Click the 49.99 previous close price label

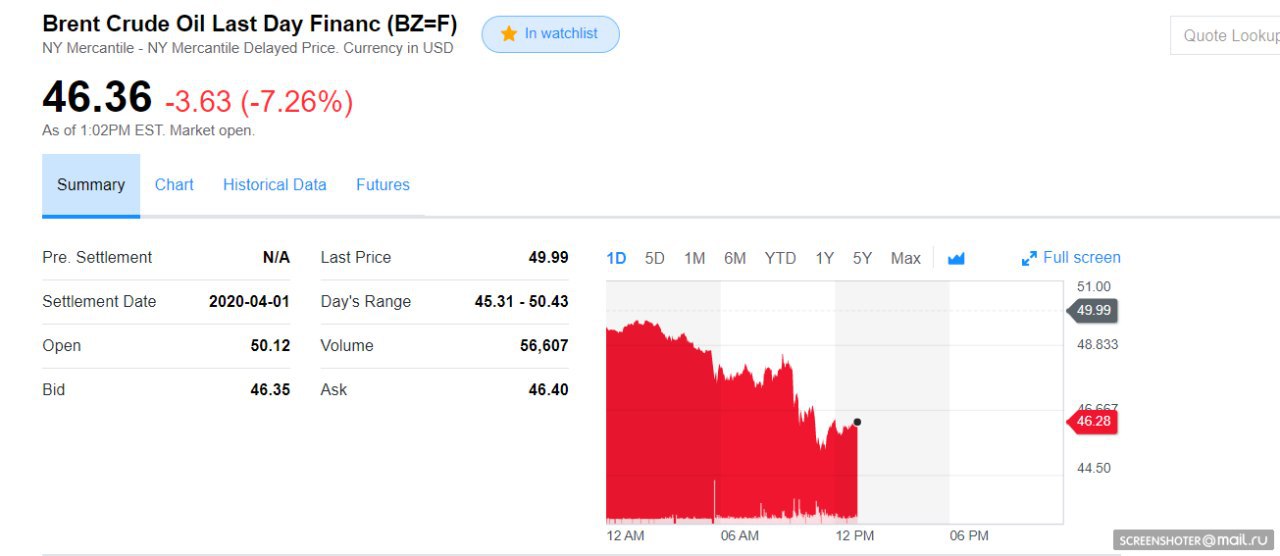point(1092,310)
